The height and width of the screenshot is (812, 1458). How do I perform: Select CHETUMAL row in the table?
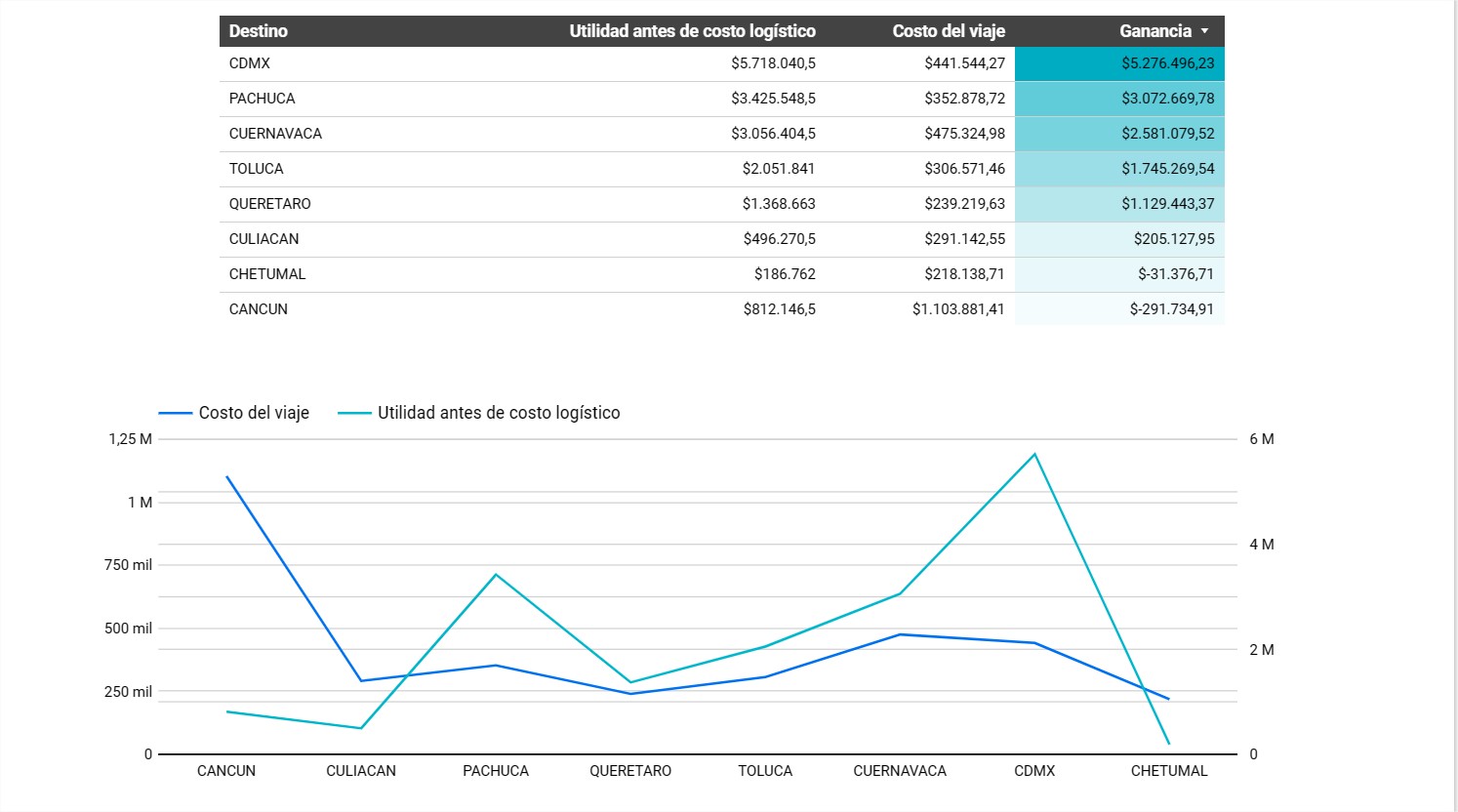[x=267, y=274]
